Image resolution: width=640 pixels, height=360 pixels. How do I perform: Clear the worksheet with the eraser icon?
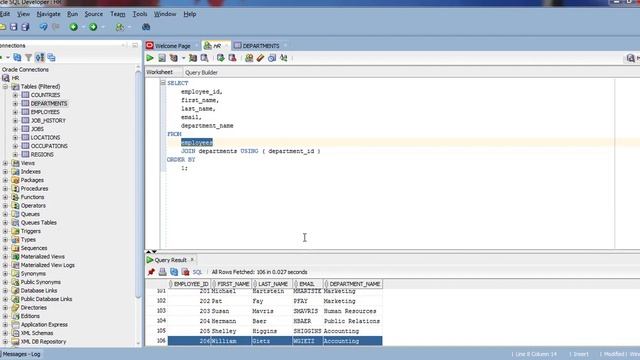pyautogui.click(x=260, y=58)
